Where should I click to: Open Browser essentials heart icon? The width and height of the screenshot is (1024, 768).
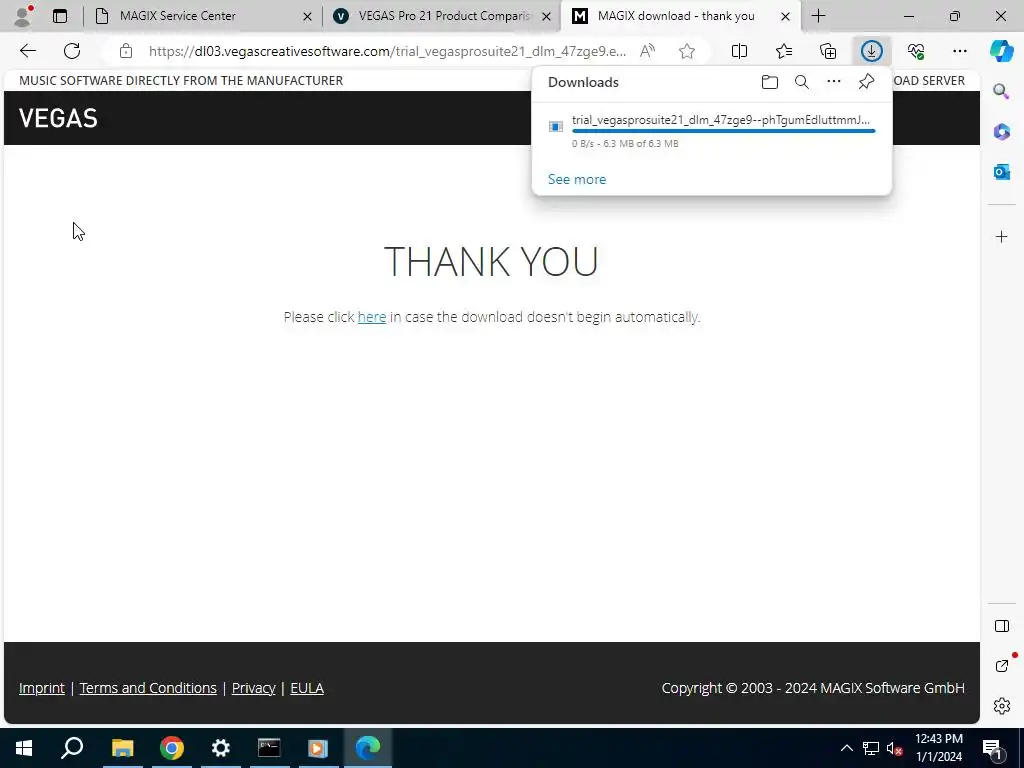pyautogui.click(x=916, y=51)
